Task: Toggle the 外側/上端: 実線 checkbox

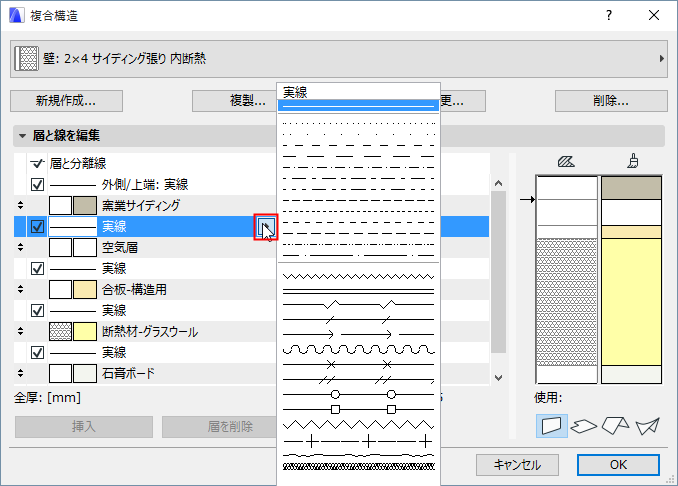Action: click(38, 185)
